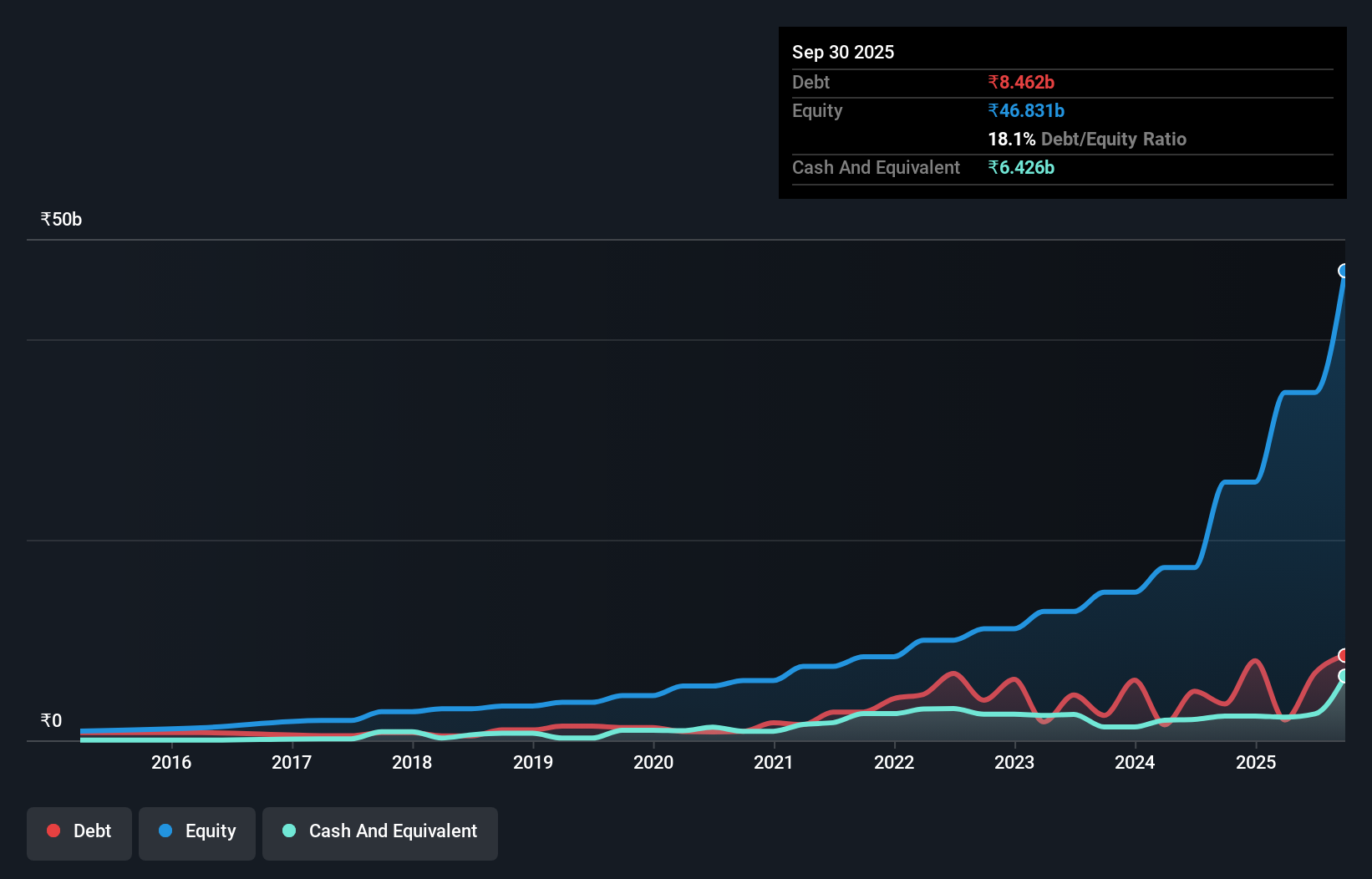The height and width of the screenshot is (879, 1372).
Task: Toggle visibility of the Debt series
Action: 79,833
